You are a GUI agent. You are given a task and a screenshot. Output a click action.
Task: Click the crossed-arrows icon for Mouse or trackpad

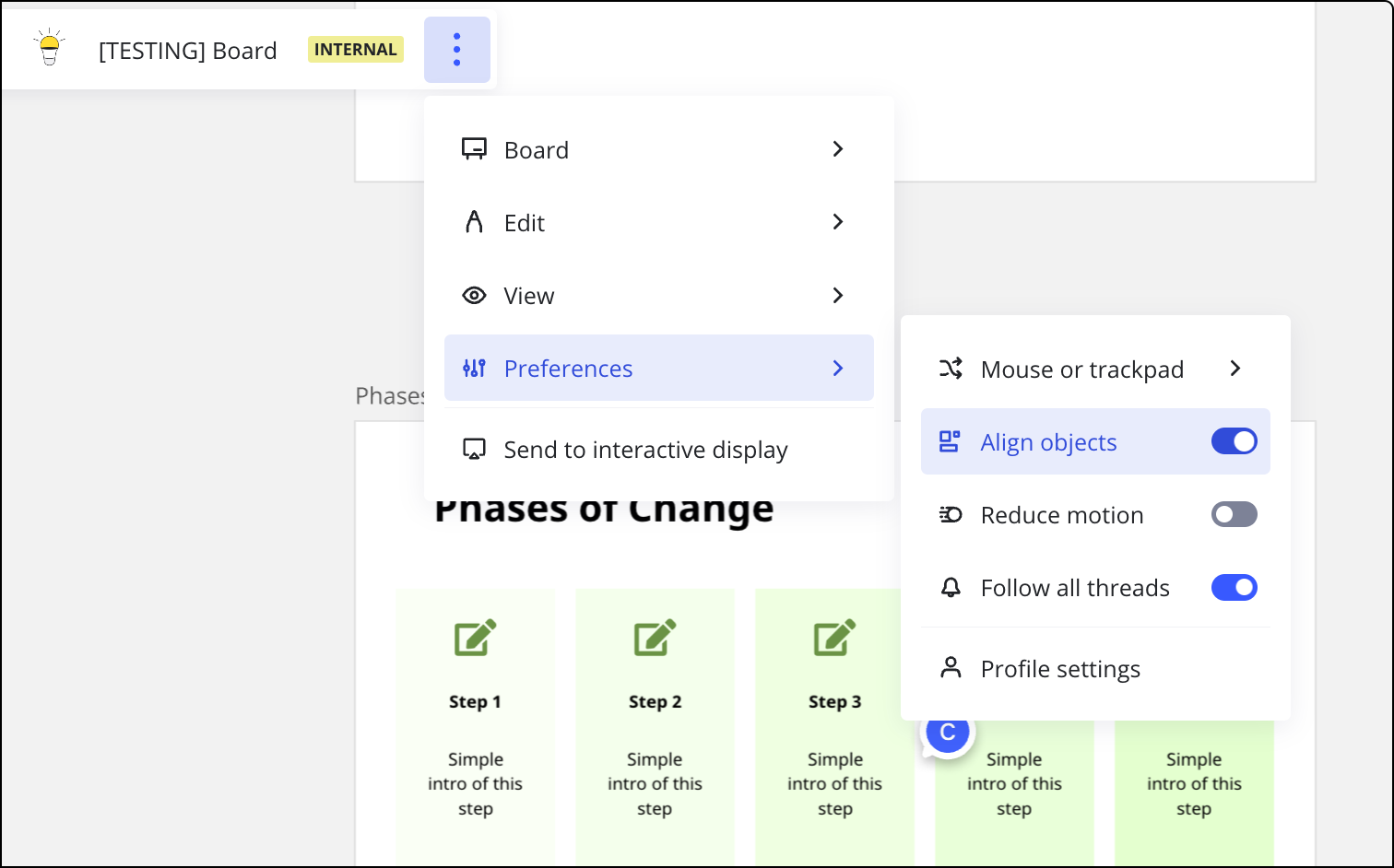[x=950, y=369]
